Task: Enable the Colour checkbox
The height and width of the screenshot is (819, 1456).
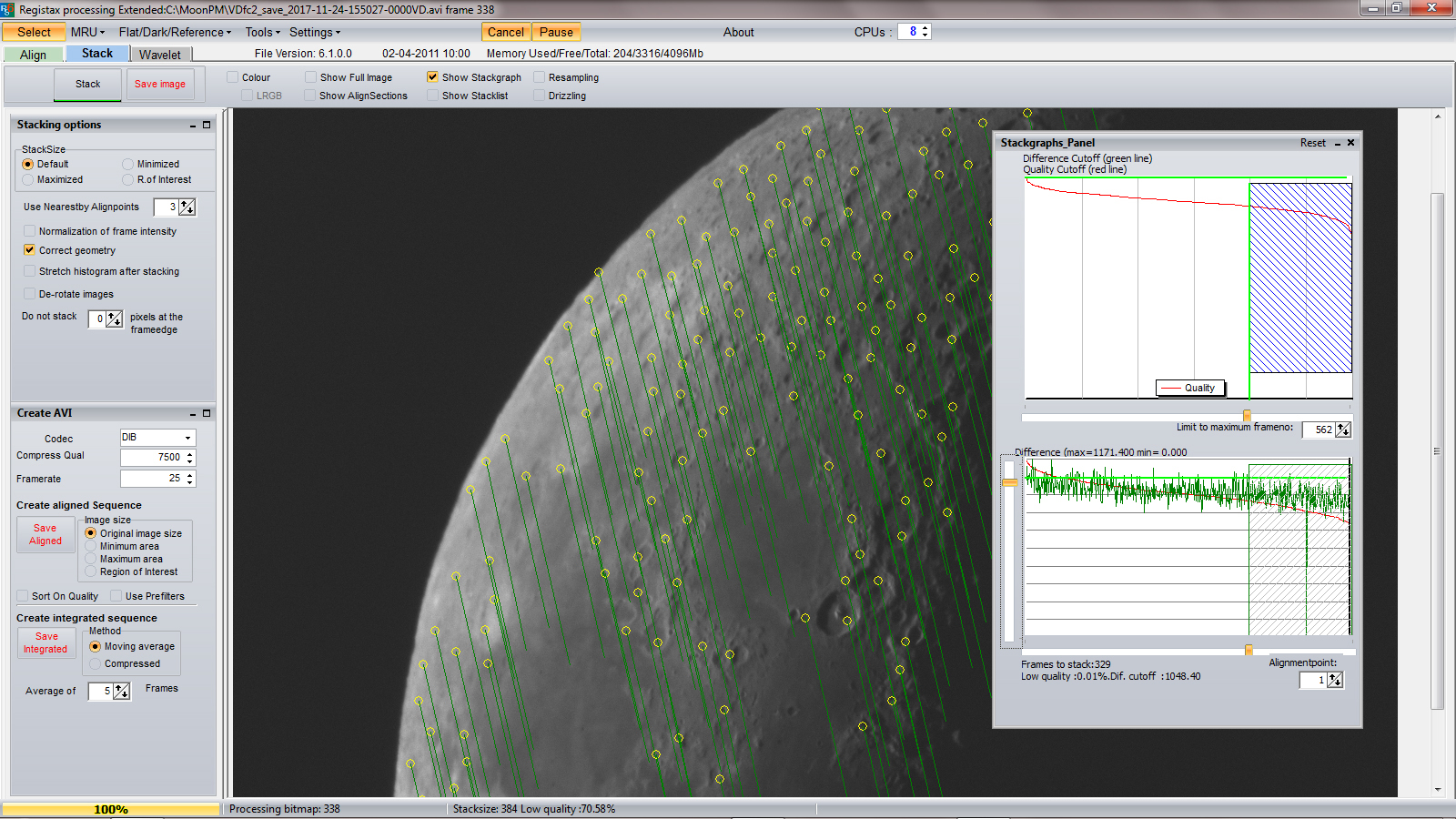Action: pyautogui.click(x=233, y=77)
